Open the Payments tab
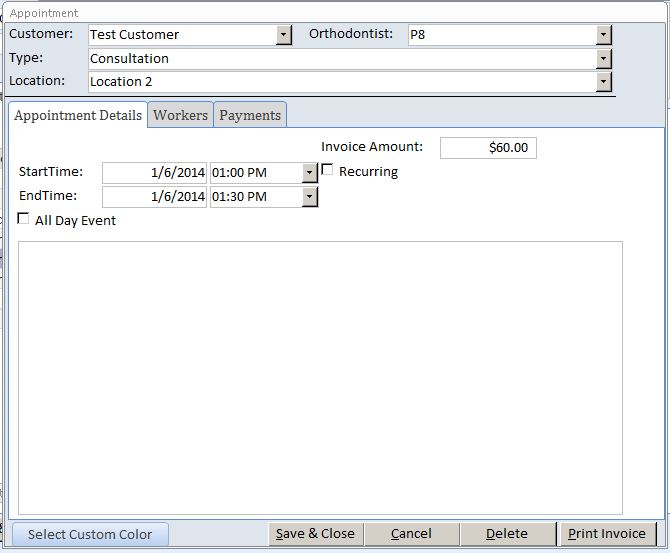Screen dimensions: 670x553 point(250,115)
